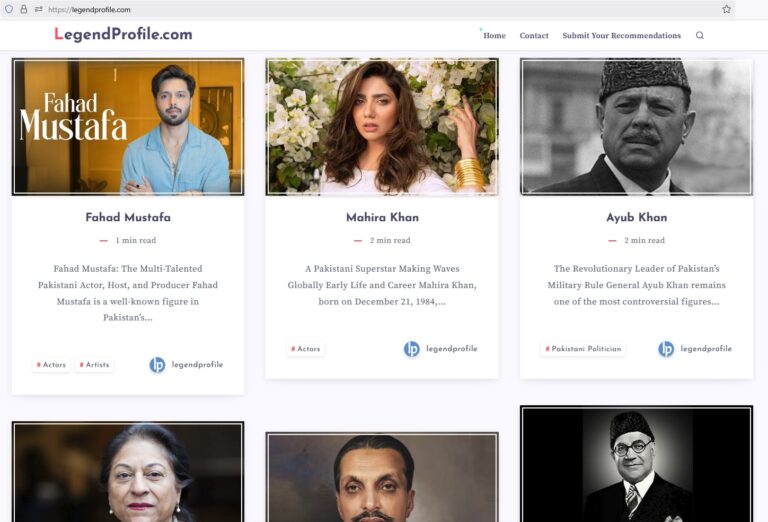Image resolution: width=768 pixels, height=522 pixels.
Task: Click the shield tracking protection icon
Action: [9, 9]
